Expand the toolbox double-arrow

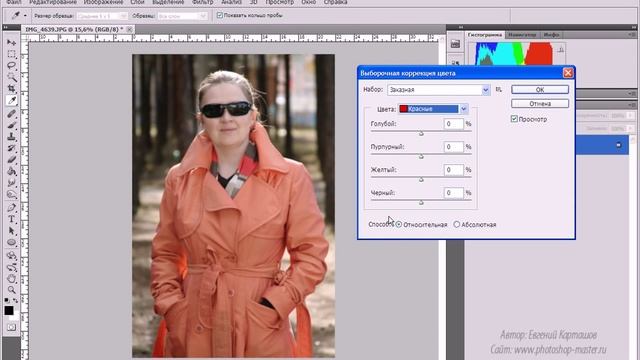tap(5, 27)
